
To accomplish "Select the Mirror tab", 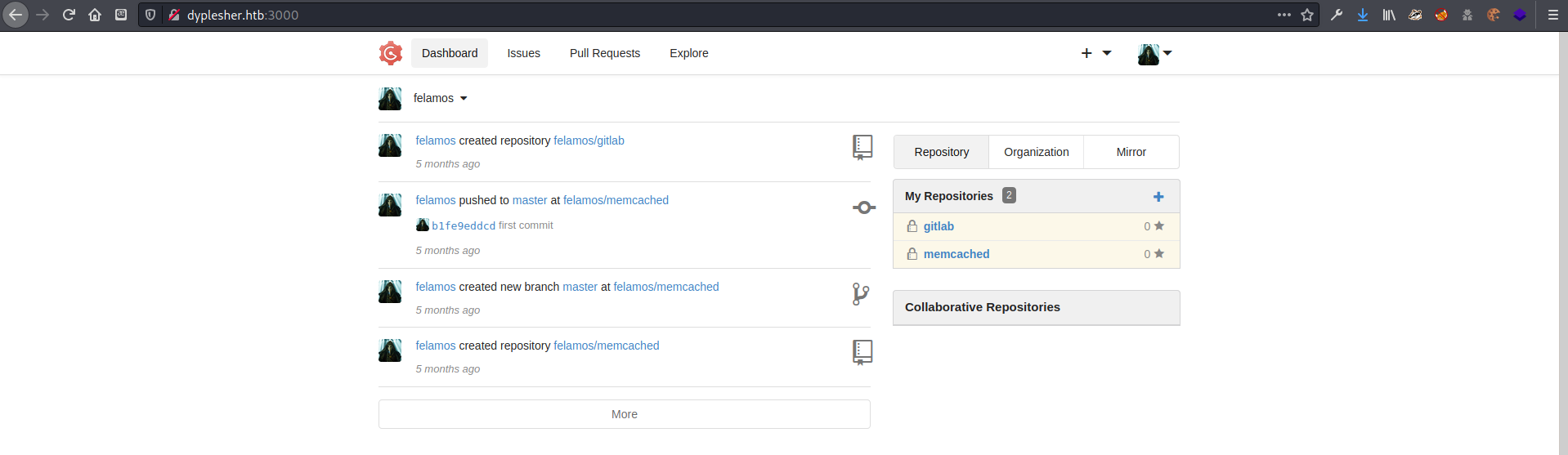I will coord(1131,152).
